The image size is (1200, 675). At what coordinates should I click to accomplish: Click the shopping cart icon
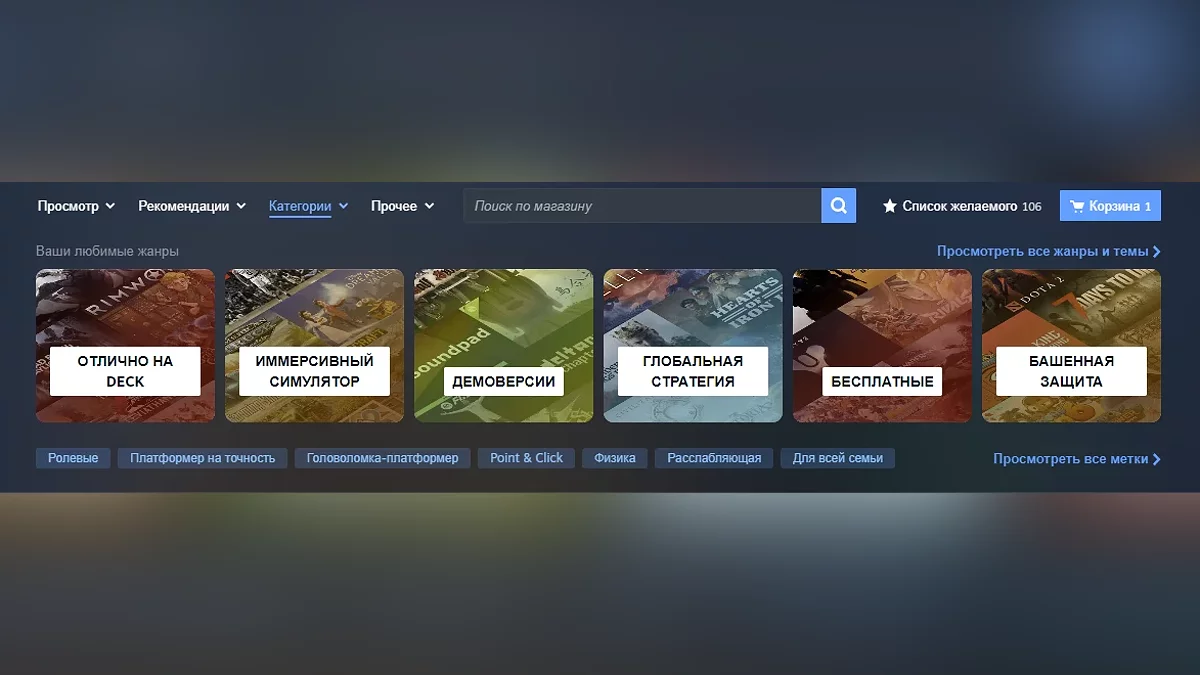1077,207
